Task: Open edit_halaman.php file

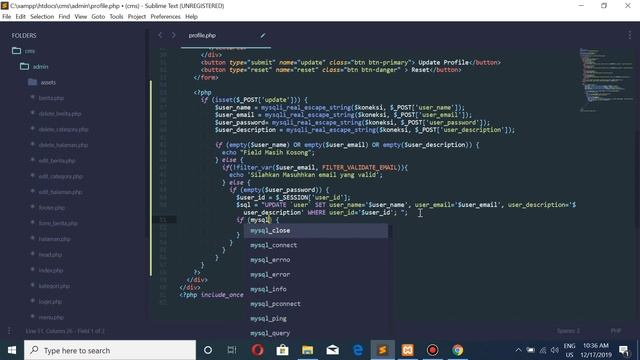Action: (60, 192)
